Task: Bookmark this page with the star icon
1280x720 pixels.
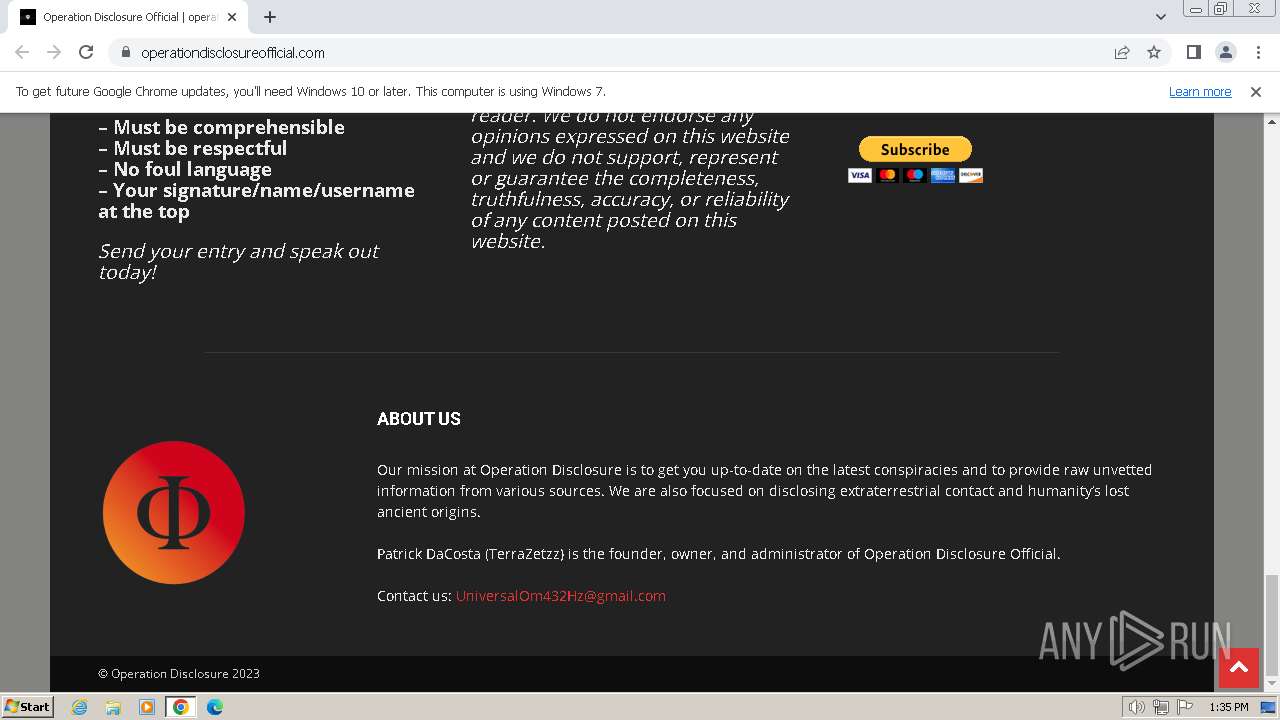Action: [x=1154, y=52]
